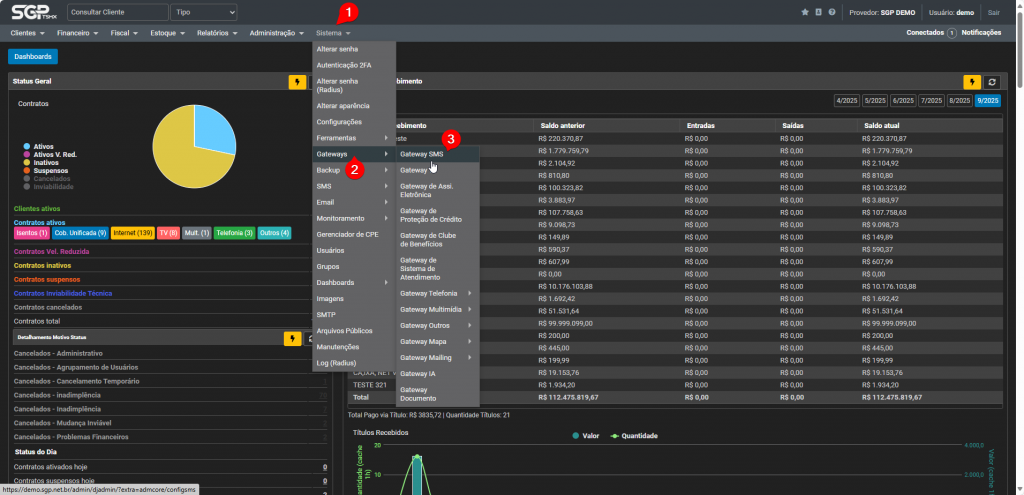Click the favorites star icon in header
Viewport: 1024px width, 495px height.
click(x=805, y=12)
